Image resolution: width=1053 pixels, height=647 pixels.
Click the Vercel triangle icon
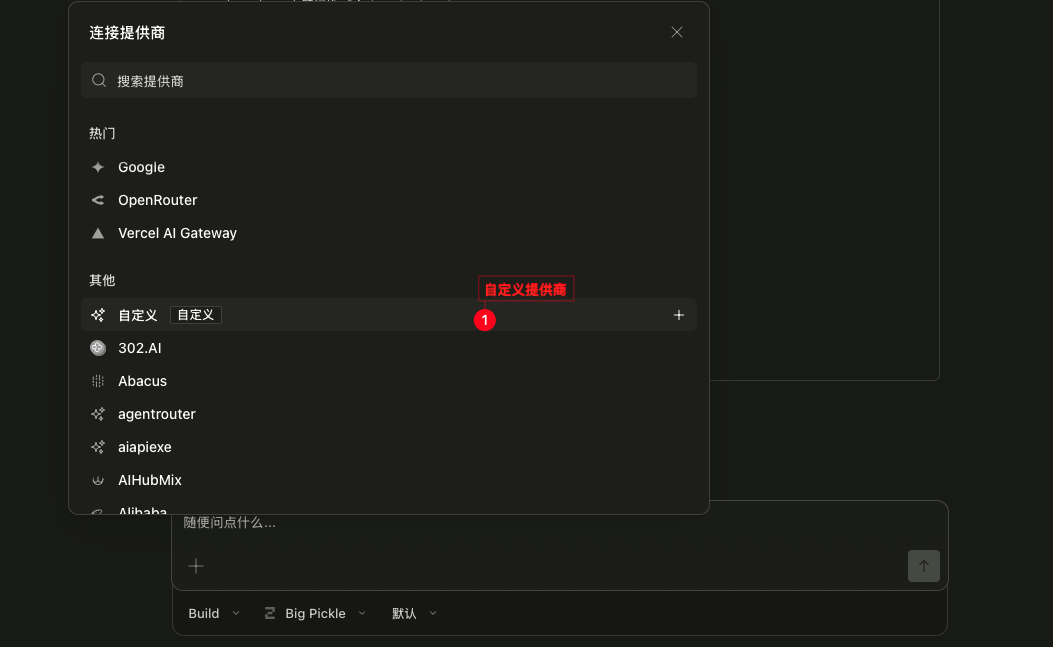pyautogui.click(x=98, y=233)
